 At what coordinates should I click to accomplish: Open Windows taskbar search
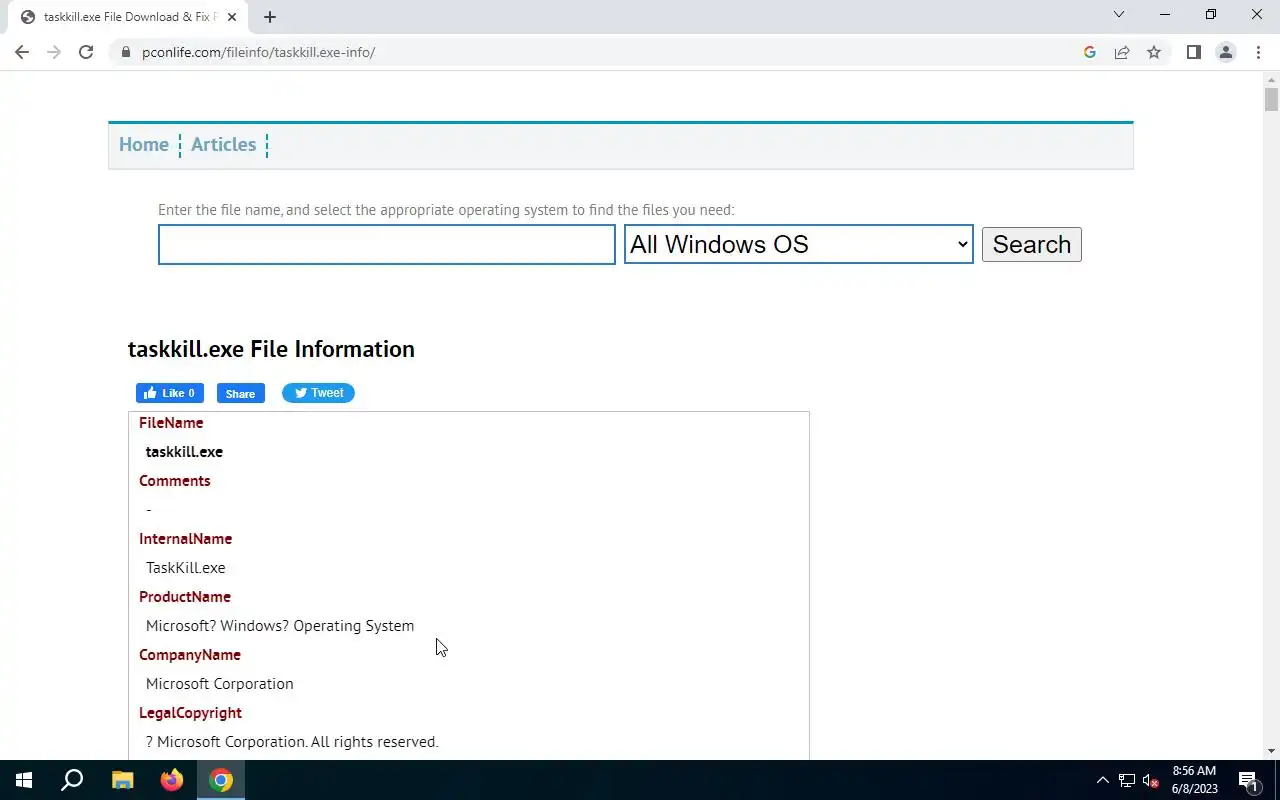tap(72, 780)
